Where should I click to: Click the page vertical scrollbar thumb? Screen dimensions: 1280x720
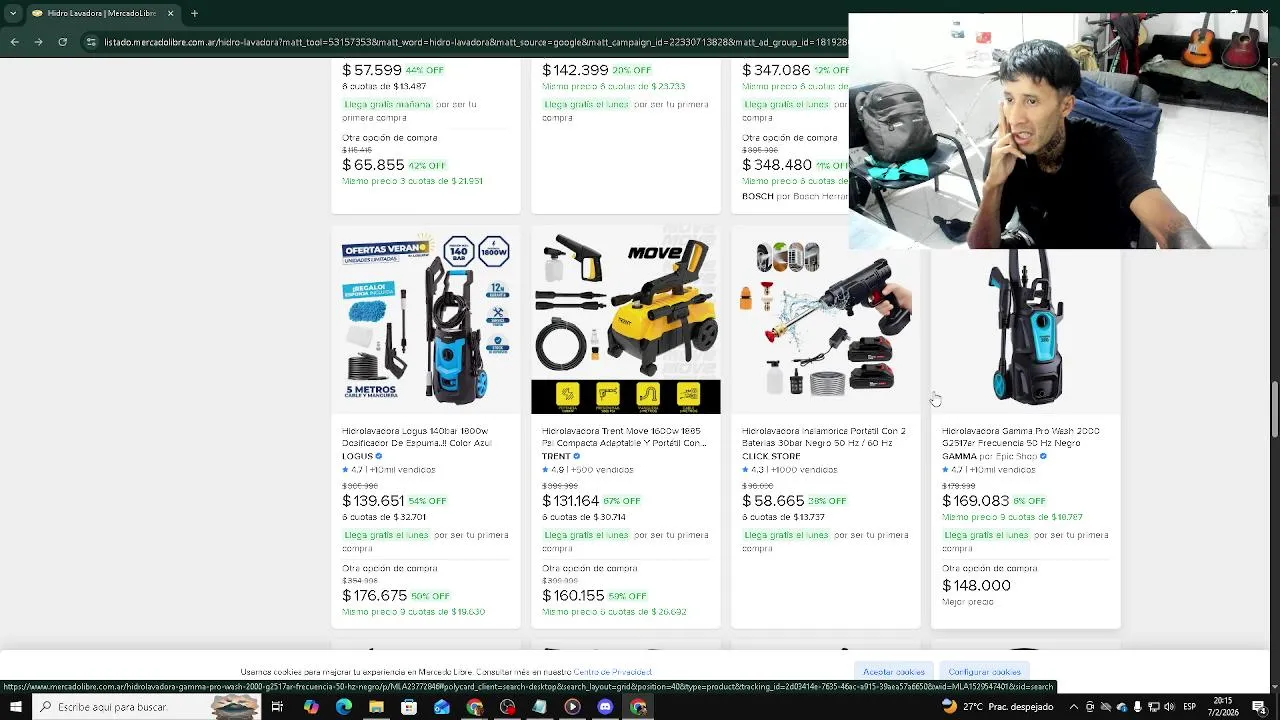pyautogui.click(x=1274, y=409)
